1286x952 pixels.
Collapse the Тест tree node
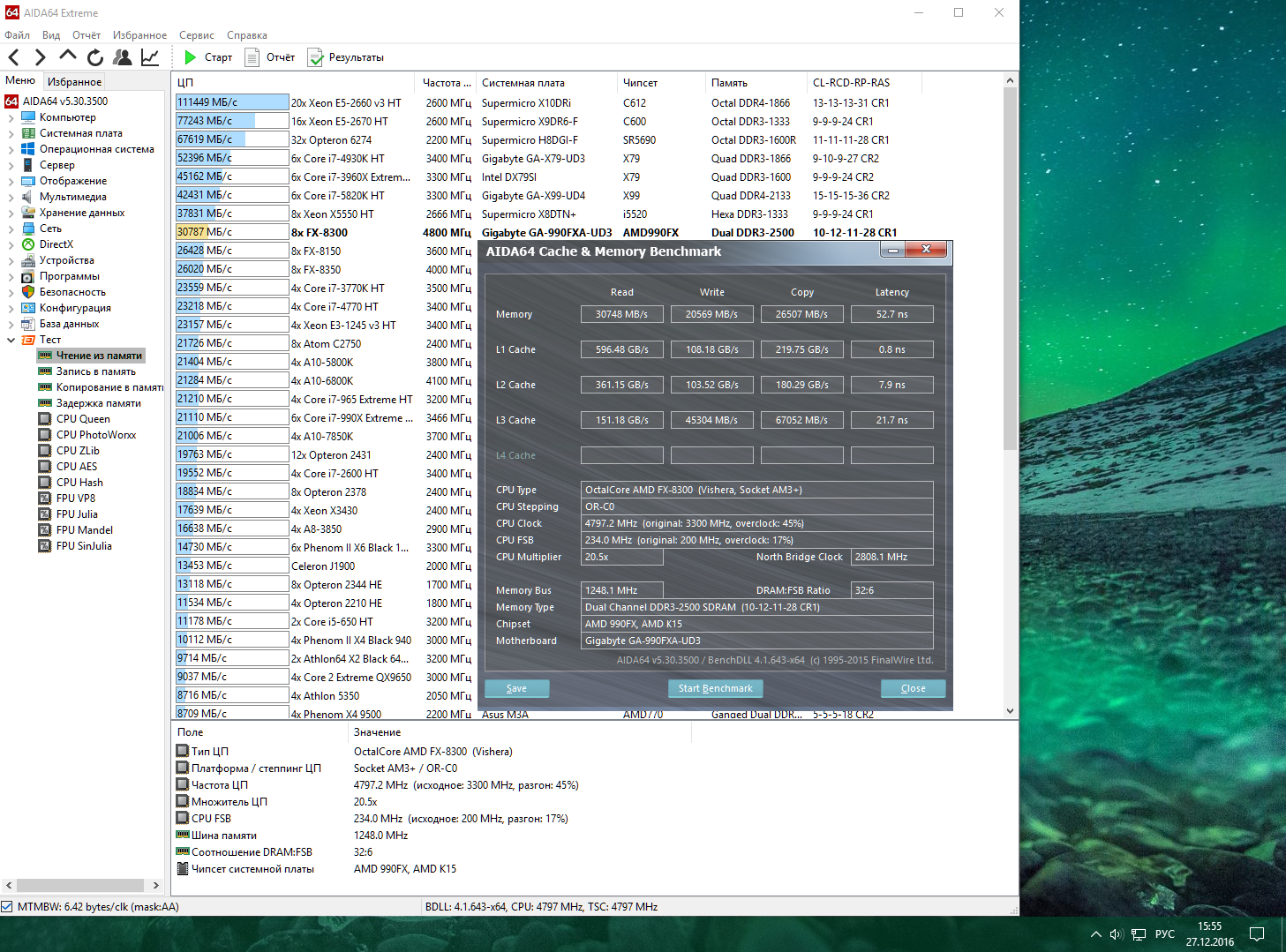[x=11, y=340]
